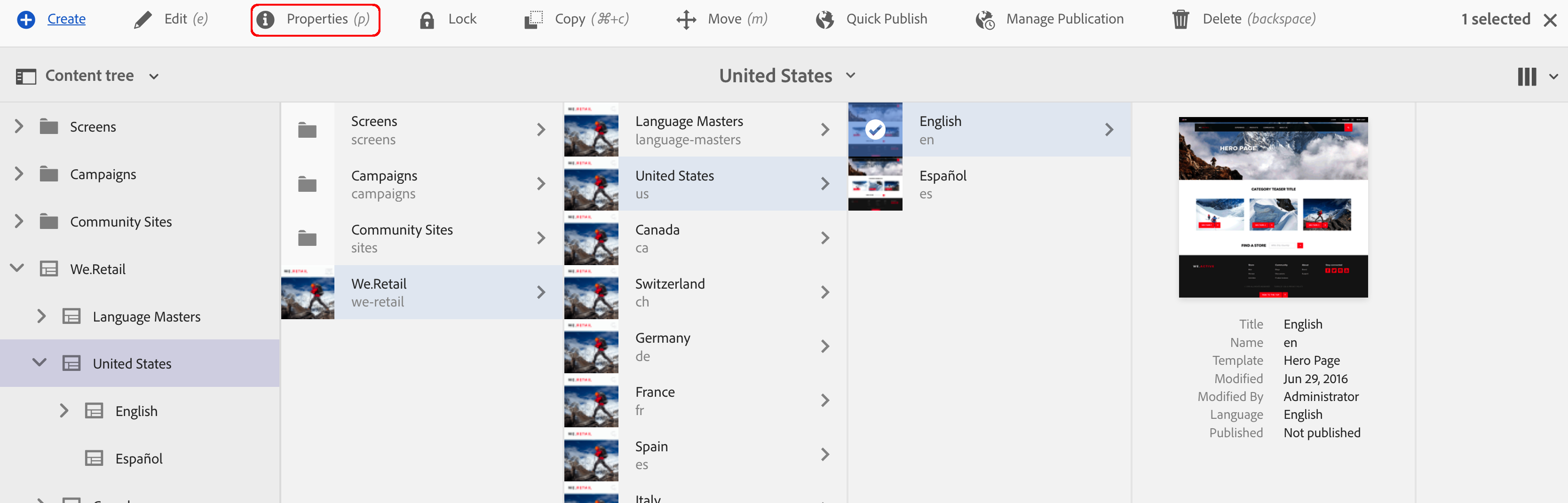Select Language Masters page icon in tree
The image size is (1568, 503).
[71, 316]
